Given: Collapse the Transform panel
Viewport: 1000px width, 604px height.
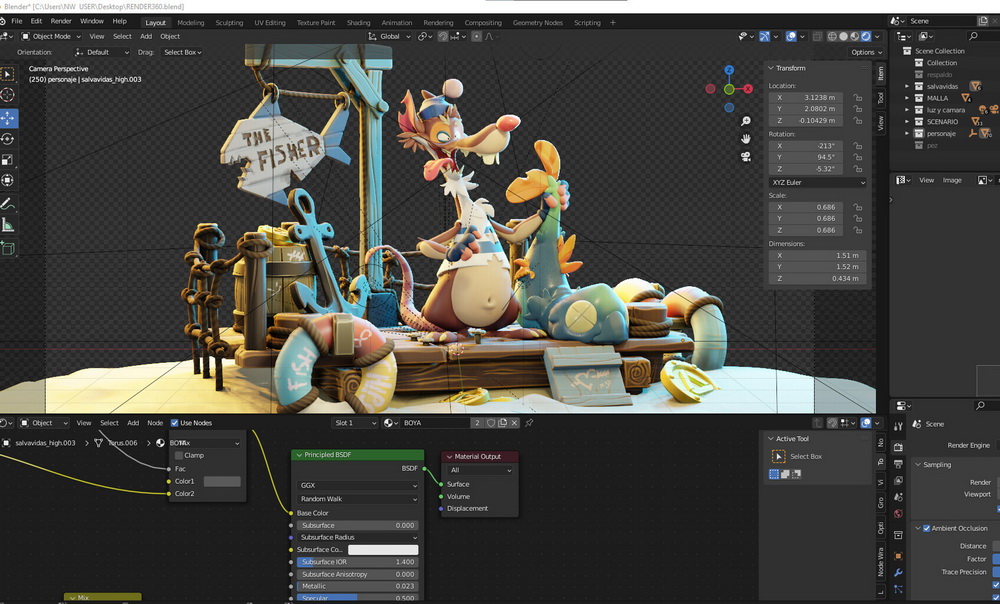Looking at the screenshot, I should click(x=771, y=68).
